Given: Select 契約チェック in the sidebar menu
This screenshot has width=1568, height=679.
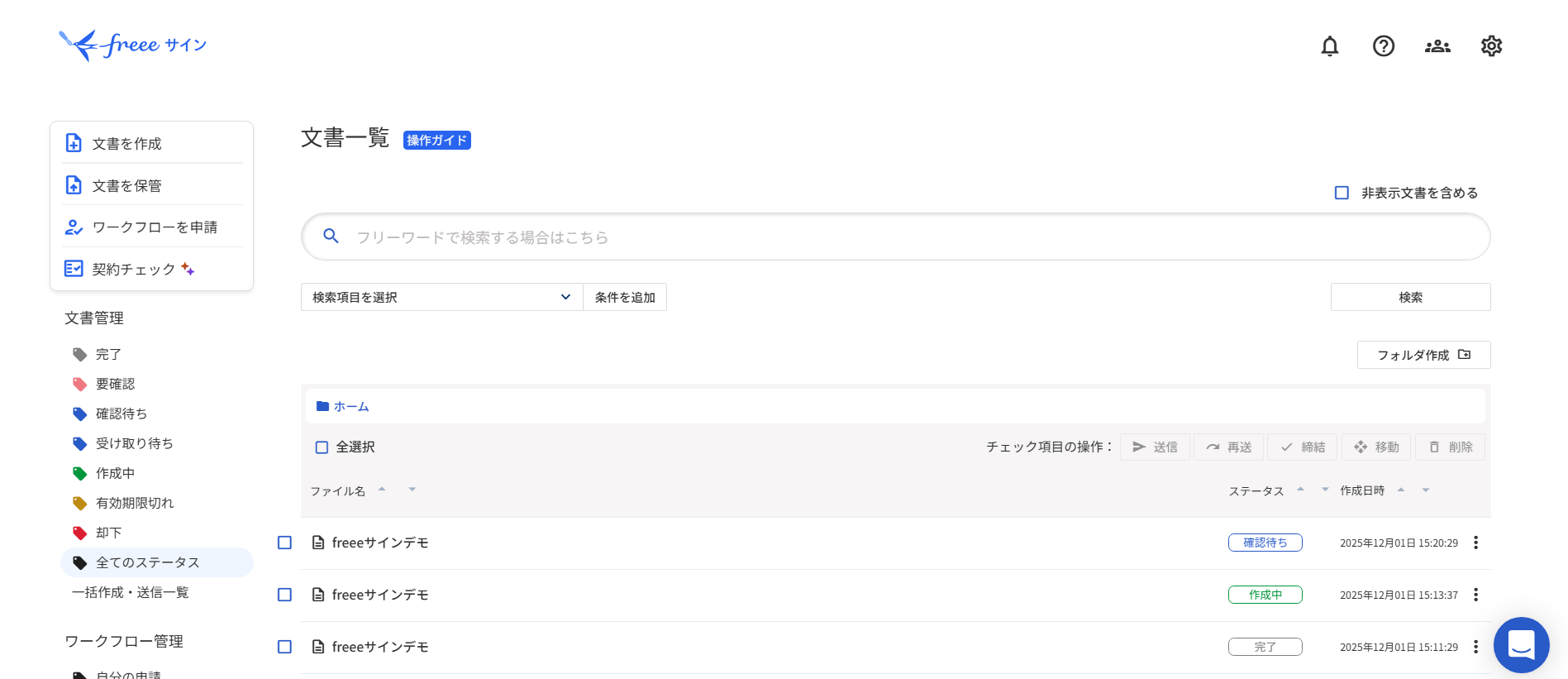Looking at the screenshot, I should coord(152,269).
